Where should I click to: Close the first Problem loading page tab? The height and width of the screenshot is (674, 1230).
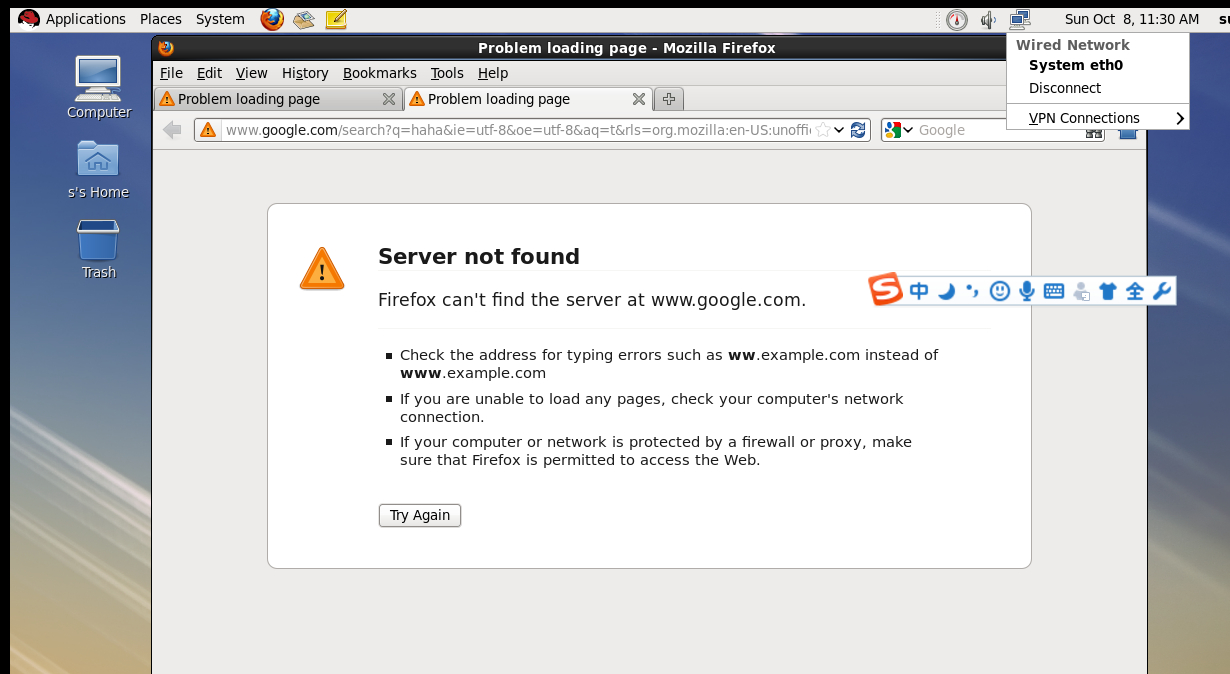pyautogui.click(x=389, y=99)
